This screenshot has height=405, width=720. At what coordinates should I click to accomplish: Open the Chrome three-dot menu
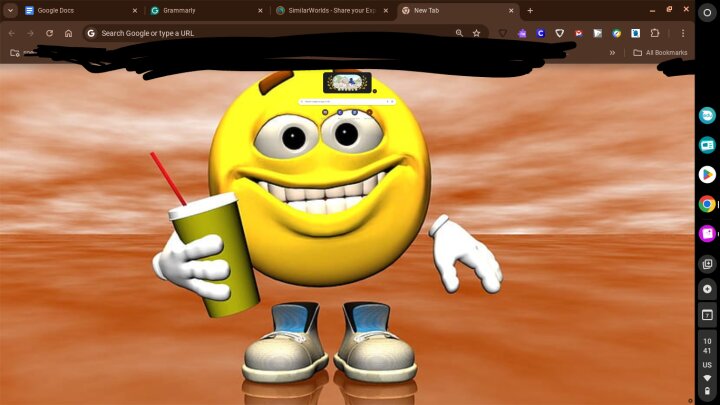[683, 33]
